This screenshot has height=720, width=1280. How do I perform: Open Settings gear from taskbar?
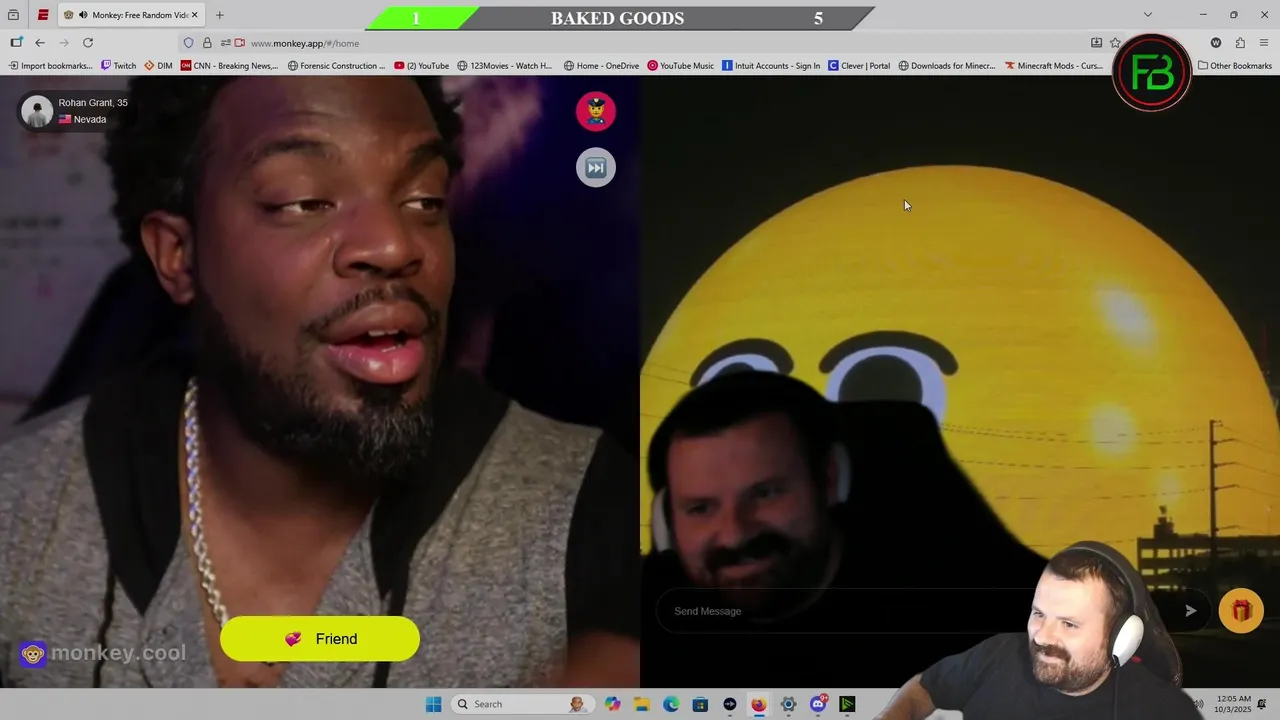tap(788, 704)
